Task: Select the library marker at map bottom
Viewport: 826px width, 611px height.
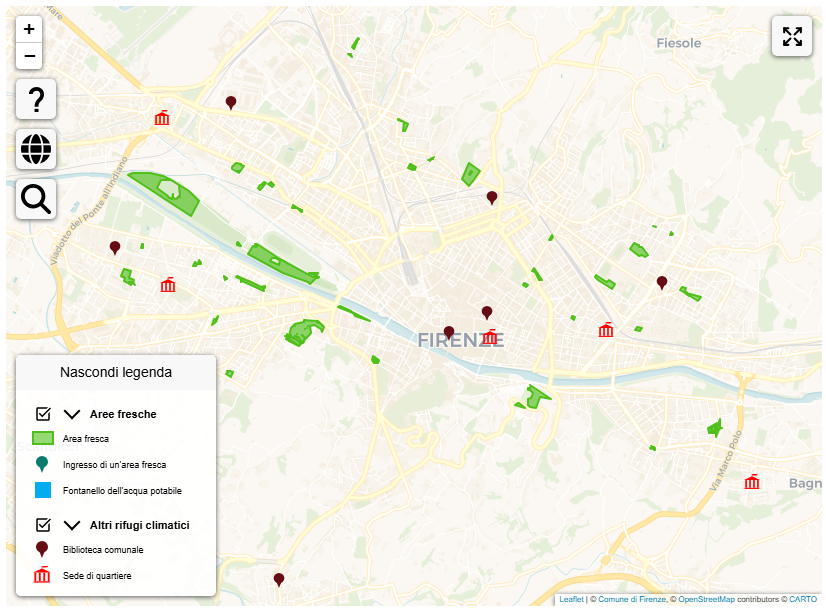Action: click(279, 579)
